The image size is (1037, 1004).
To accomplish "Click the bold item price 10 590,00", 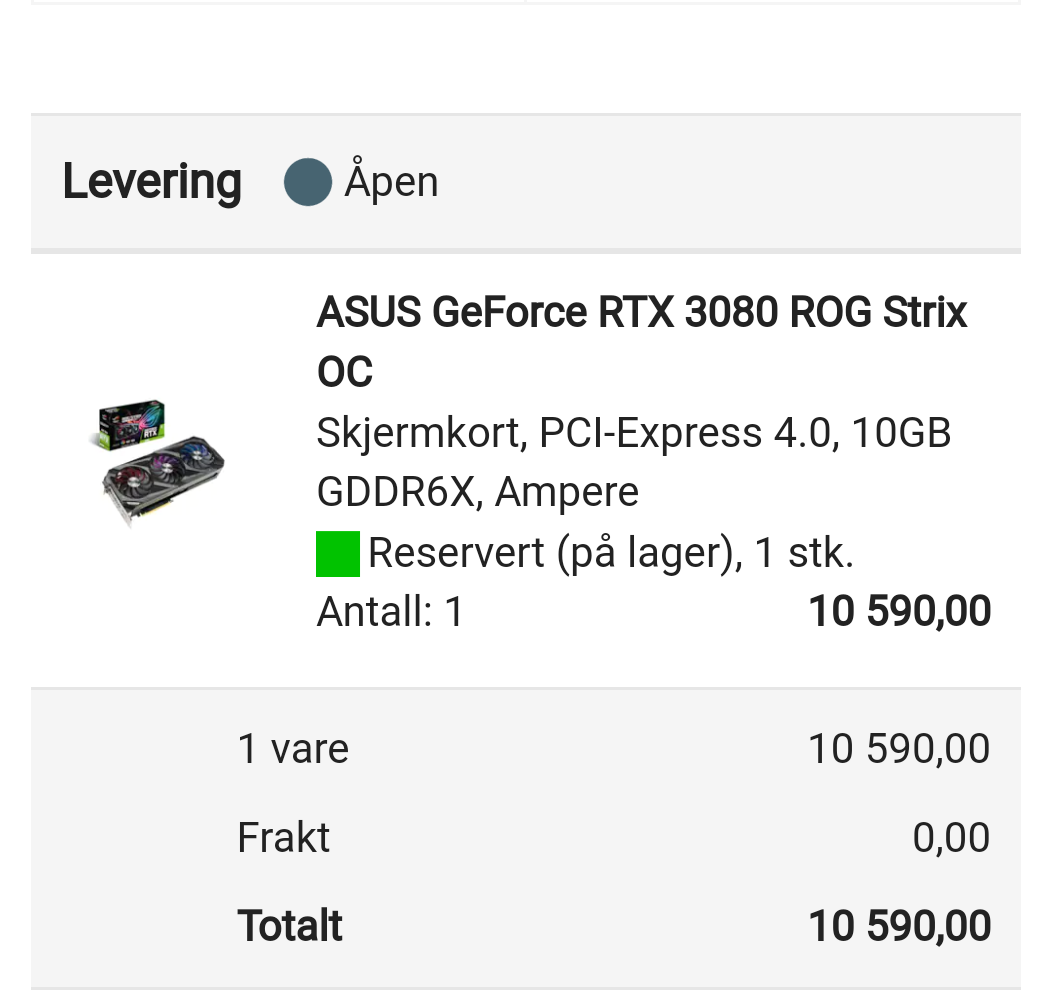I will [899, 611].
